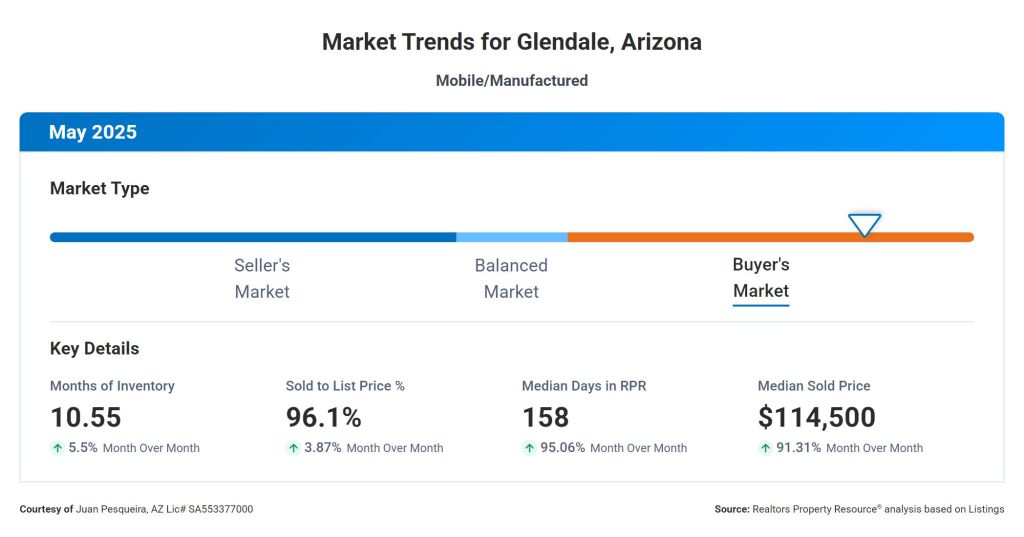Click the green arrow beside 5.5%

point(57,448)
